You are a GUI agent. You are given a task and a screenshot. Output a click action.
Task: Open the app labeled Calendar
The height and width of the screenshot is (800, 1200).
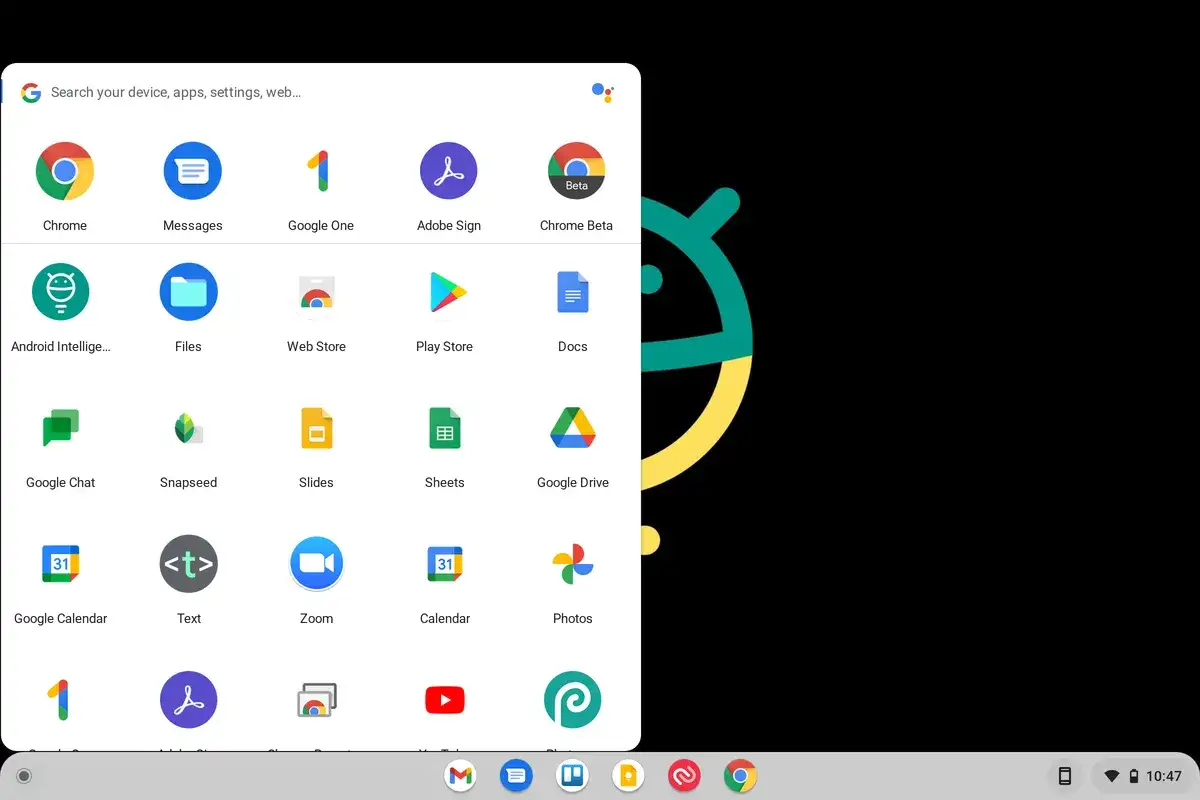(445, 564)
